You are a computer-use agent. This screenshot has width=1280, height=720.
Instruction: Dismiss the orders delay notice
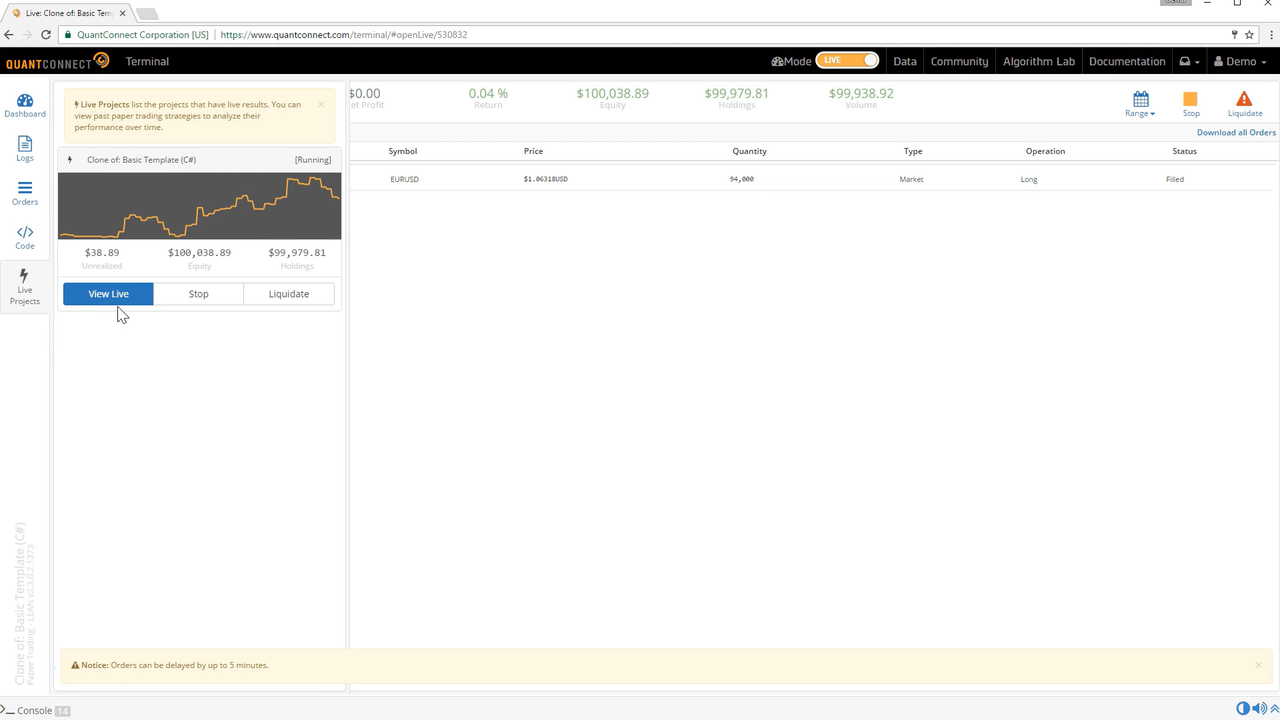1258,665
